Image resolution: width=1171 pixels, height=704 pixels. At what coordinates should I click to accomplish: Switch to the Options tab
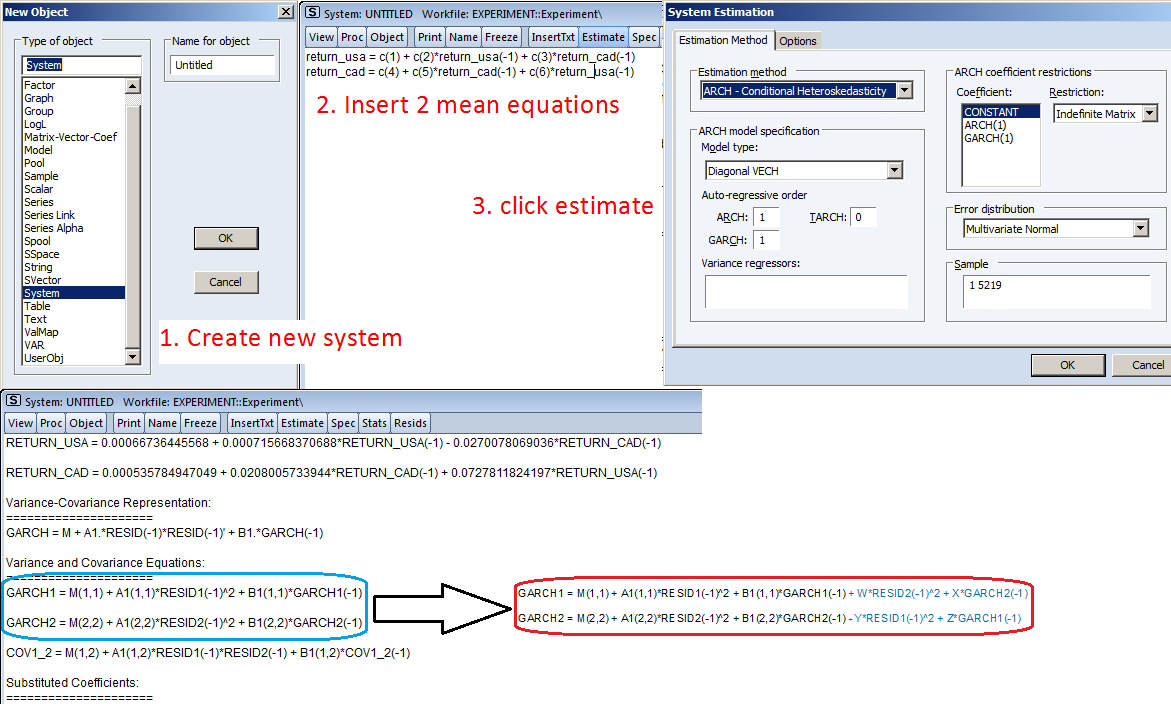[x=798, y=41]
